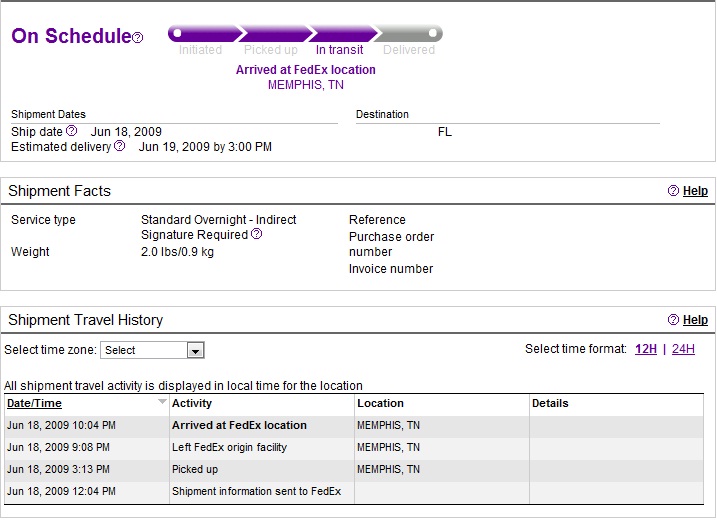Click the Initiated progress stage
Screen dimensions: 717x520
coord(200,49)
